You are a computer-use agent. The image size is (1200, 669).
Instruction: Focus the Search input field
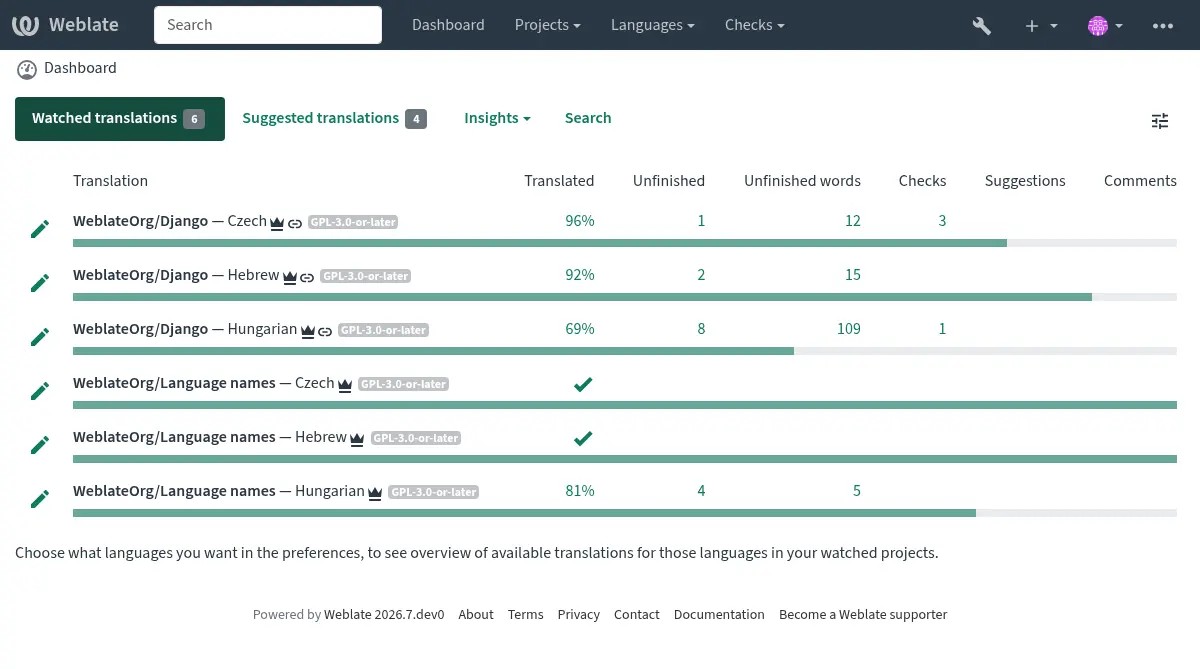(268, 25)
